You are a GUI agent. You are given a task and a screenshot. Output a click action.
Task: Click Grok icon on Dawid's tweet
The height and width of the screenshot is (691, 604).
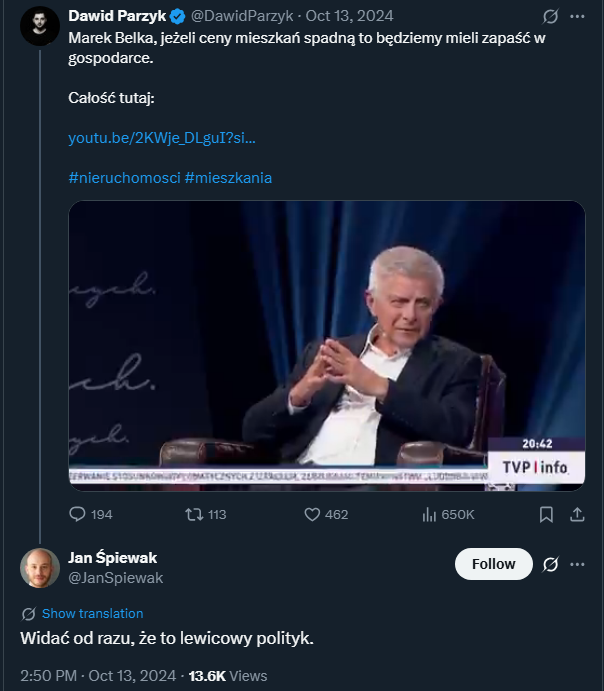(549, 17)
